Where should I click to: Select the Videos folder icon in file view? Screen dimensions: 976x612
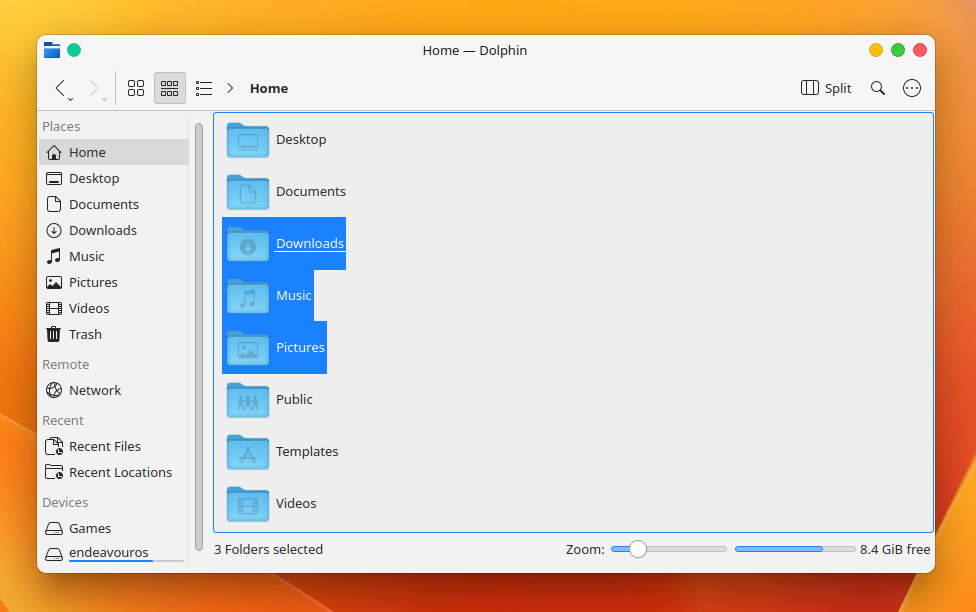[248, 504]
